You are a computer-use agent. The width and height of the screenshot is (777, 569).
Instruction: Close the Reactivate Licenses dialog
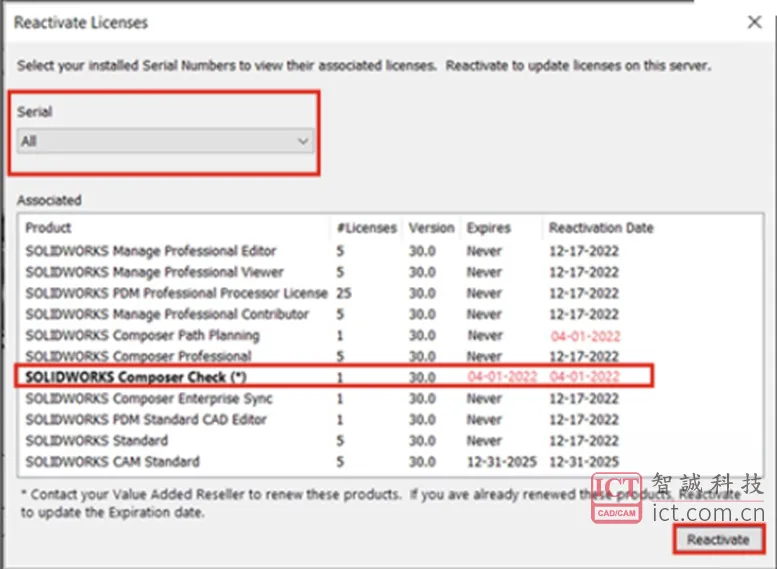[754, 22]
